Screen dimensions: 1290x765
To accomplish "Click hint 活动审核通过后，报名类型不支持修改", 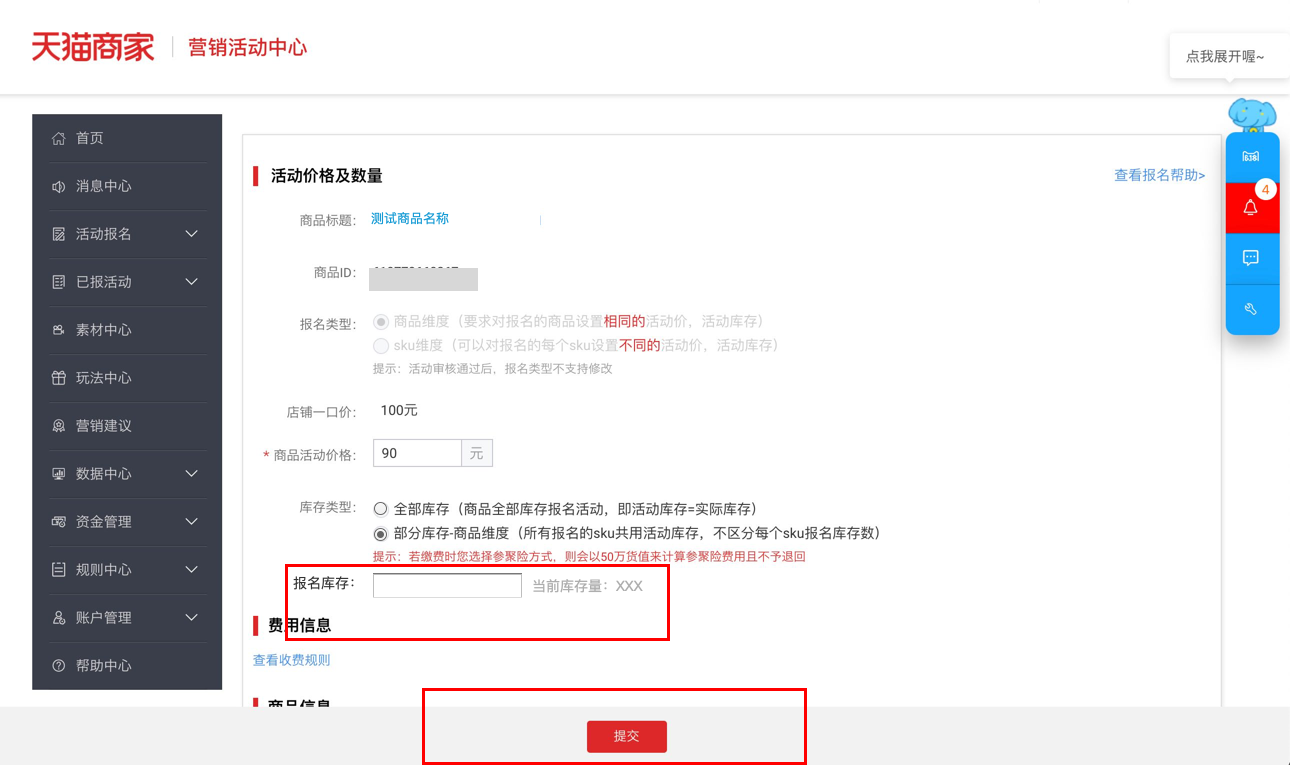I will (492, 369).
